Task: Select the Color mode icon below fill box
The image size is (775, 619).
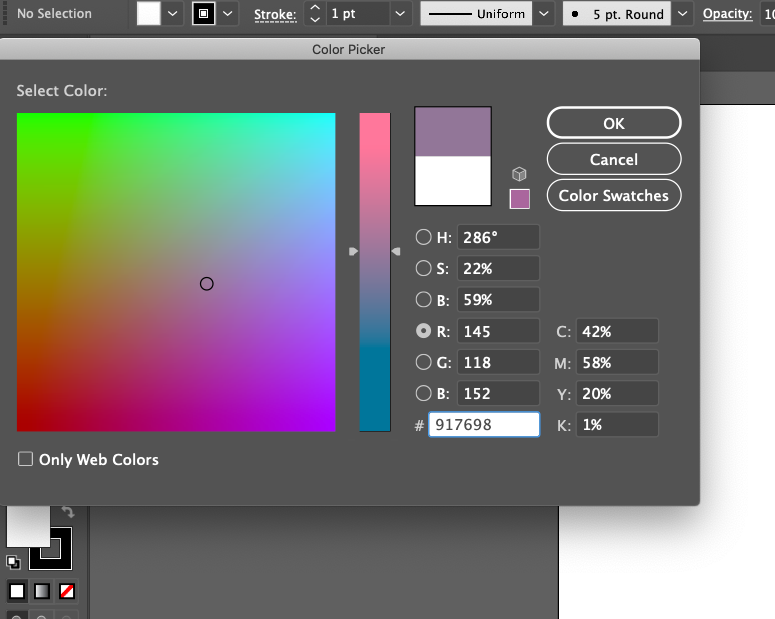Action: tap(17, 591)
